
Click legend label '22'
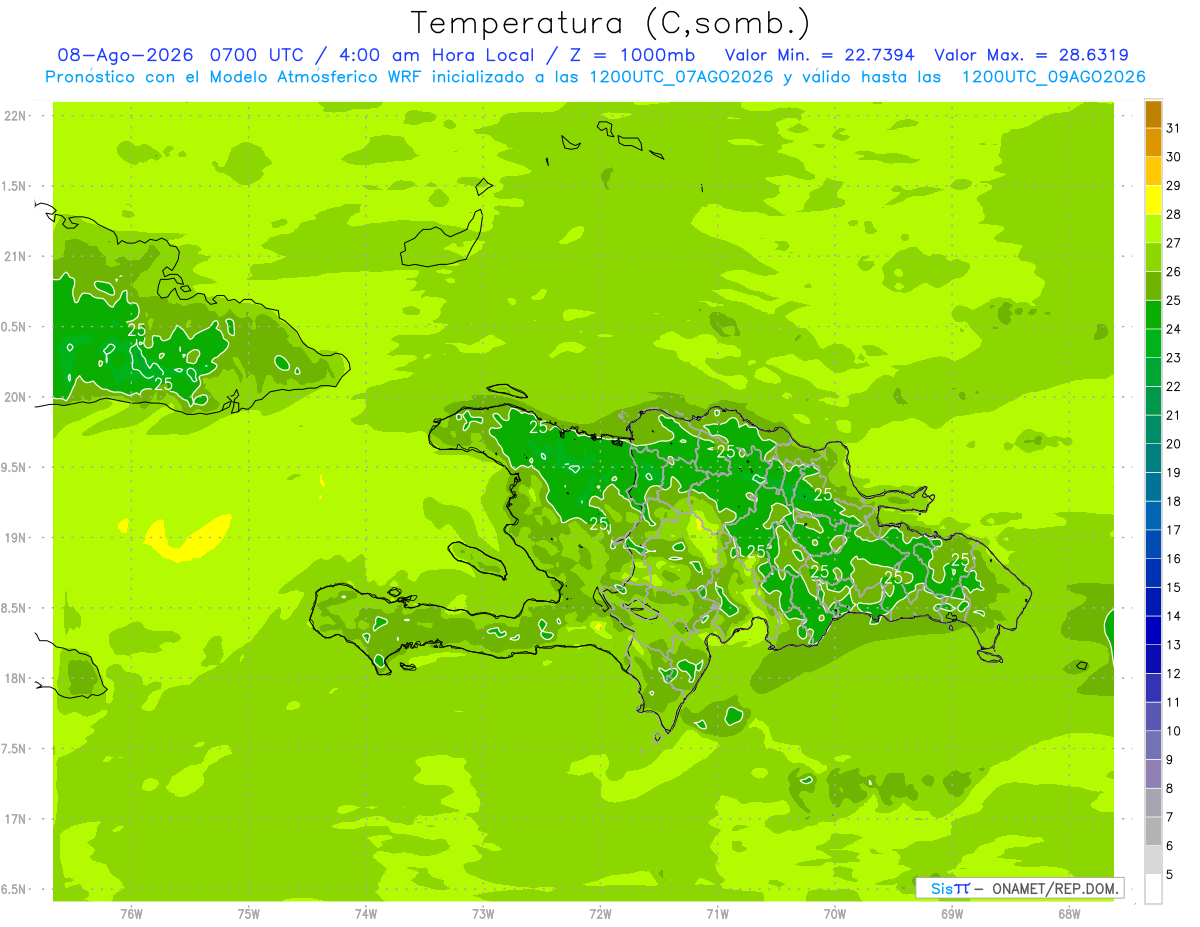click(x=1174, y=387)
